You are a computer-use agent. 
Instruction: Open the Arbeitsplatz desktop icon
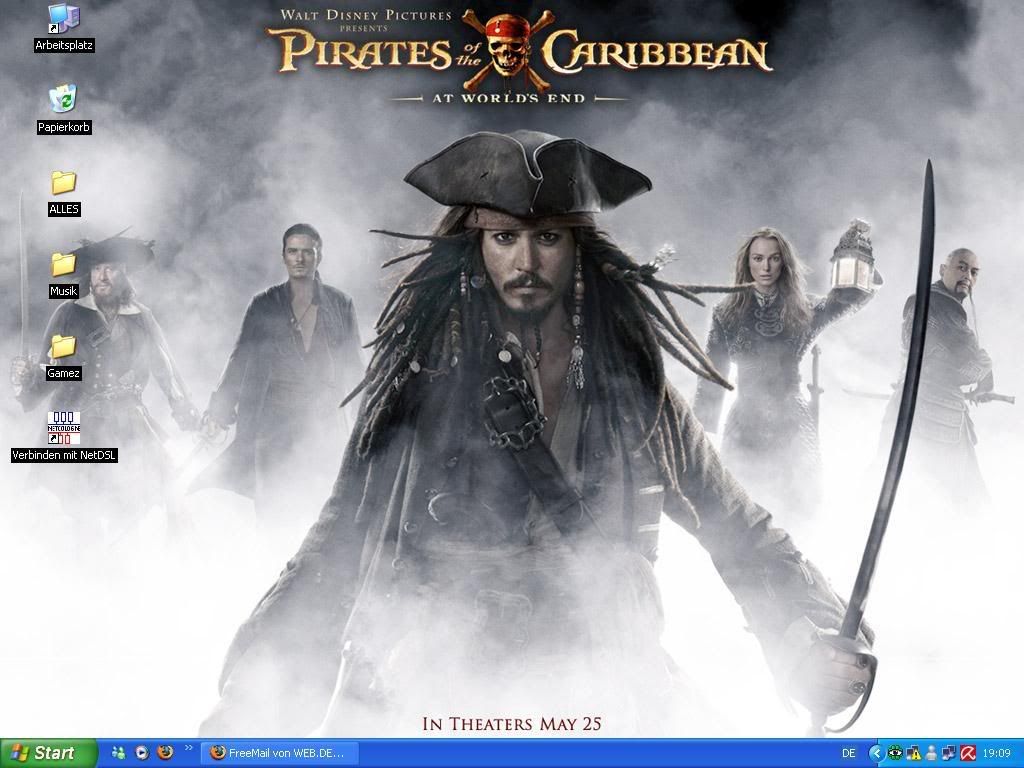pos(63,18)
